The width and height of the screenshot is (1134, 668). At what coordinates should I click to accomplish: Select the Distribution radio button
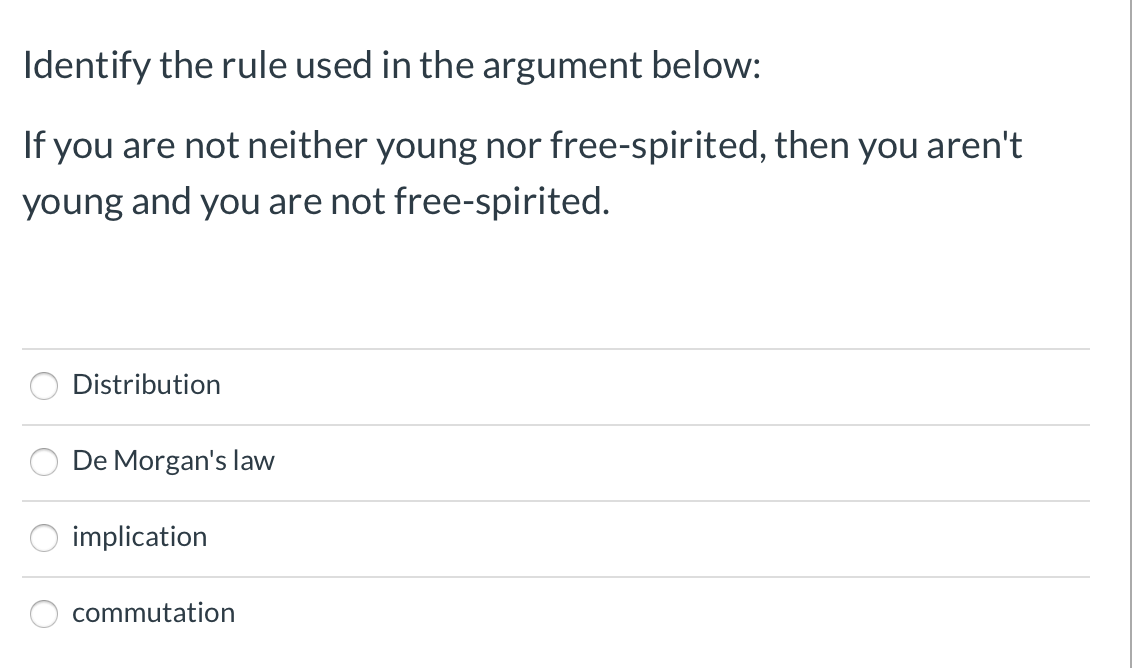pyautogui.click(x=44, y=385)
